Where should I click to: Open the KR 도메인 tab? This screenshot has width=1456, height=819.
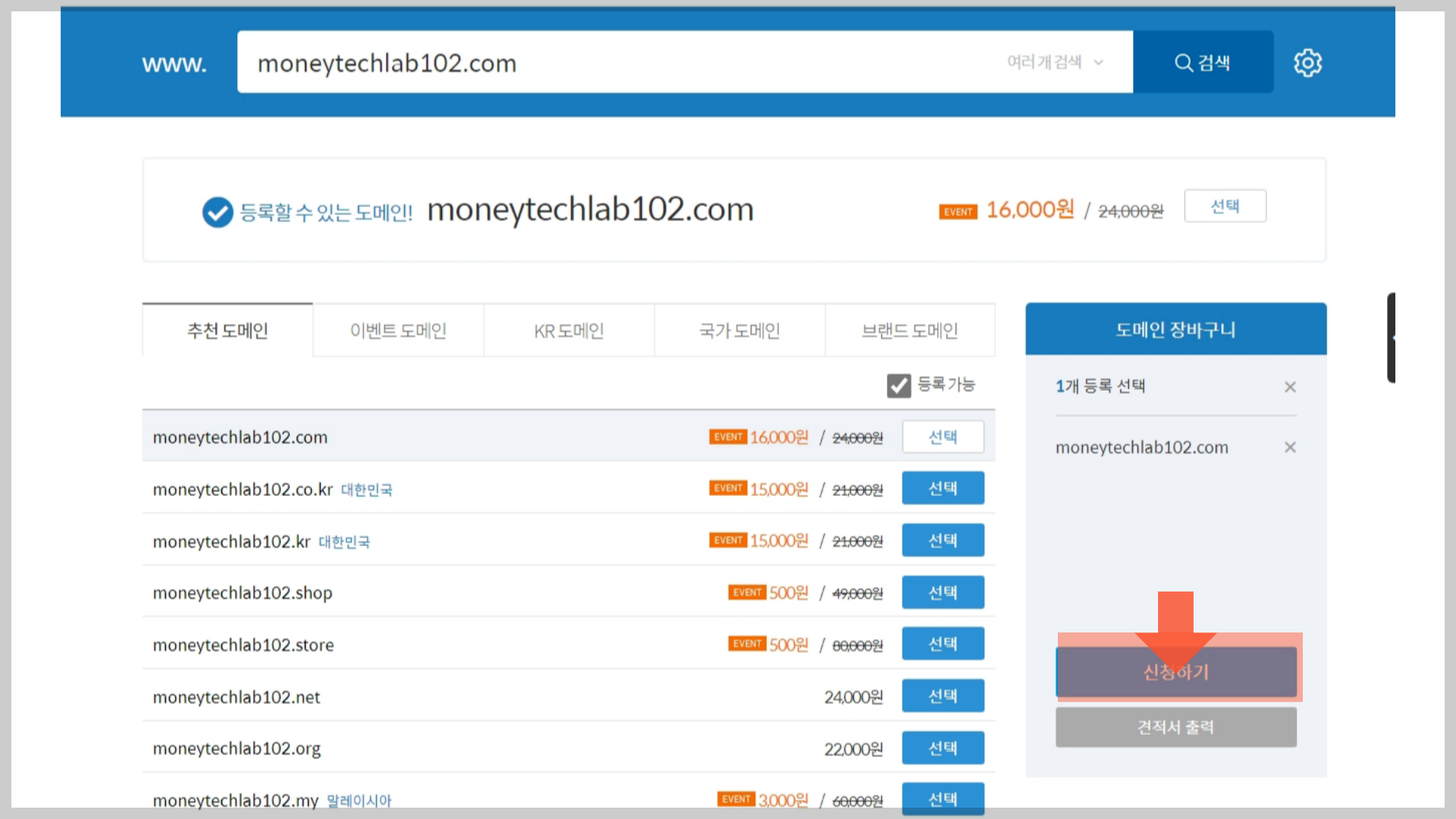569,331
